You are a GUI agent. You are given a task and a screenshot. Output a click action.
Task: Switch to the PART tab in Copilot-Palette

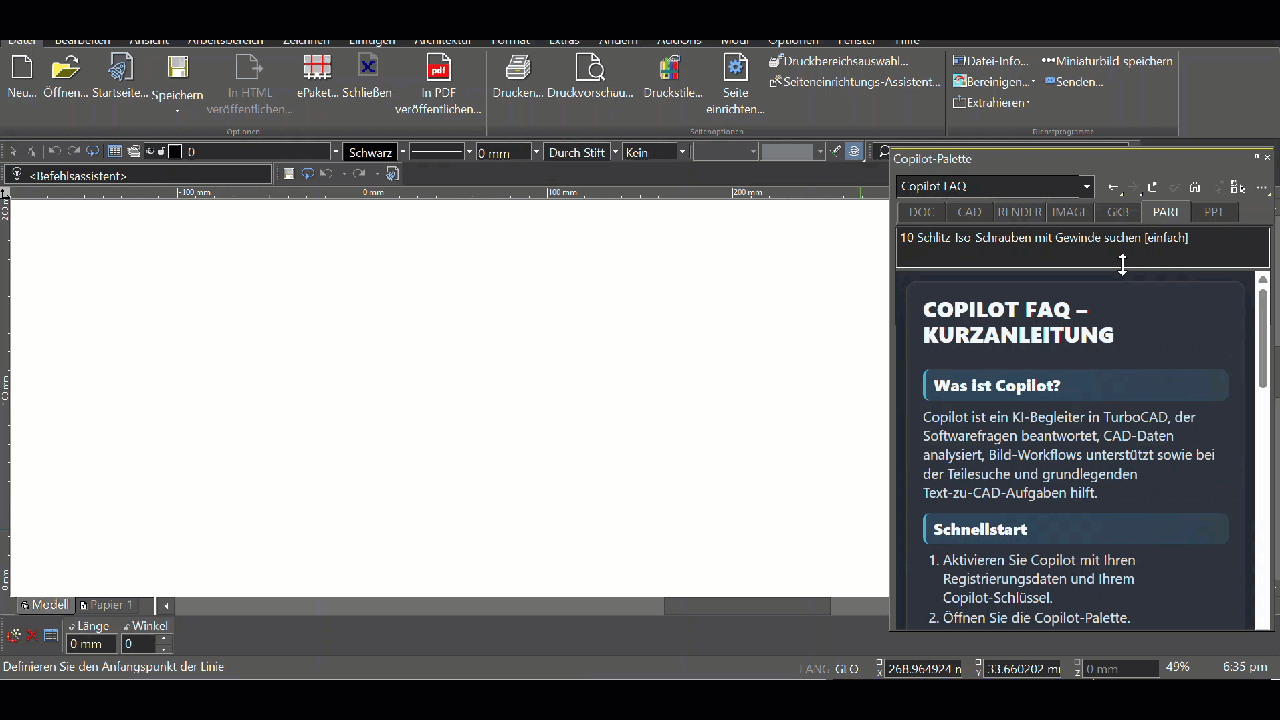coord(1165,212)
